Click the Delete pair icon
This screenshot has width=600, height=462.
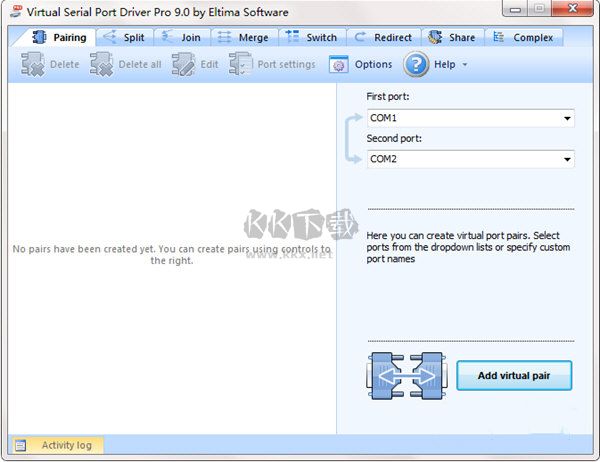[33, 64]
